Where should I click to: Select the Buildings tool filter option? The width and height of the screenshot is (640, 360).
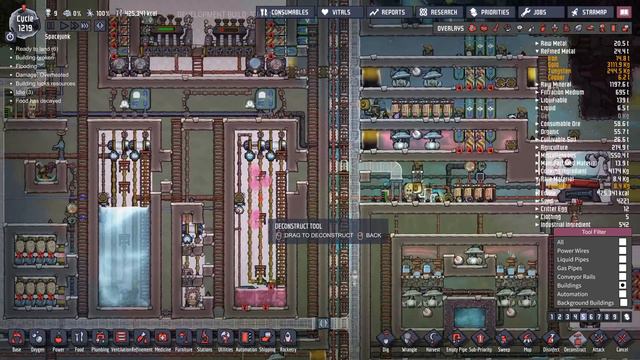coord(622,285)
